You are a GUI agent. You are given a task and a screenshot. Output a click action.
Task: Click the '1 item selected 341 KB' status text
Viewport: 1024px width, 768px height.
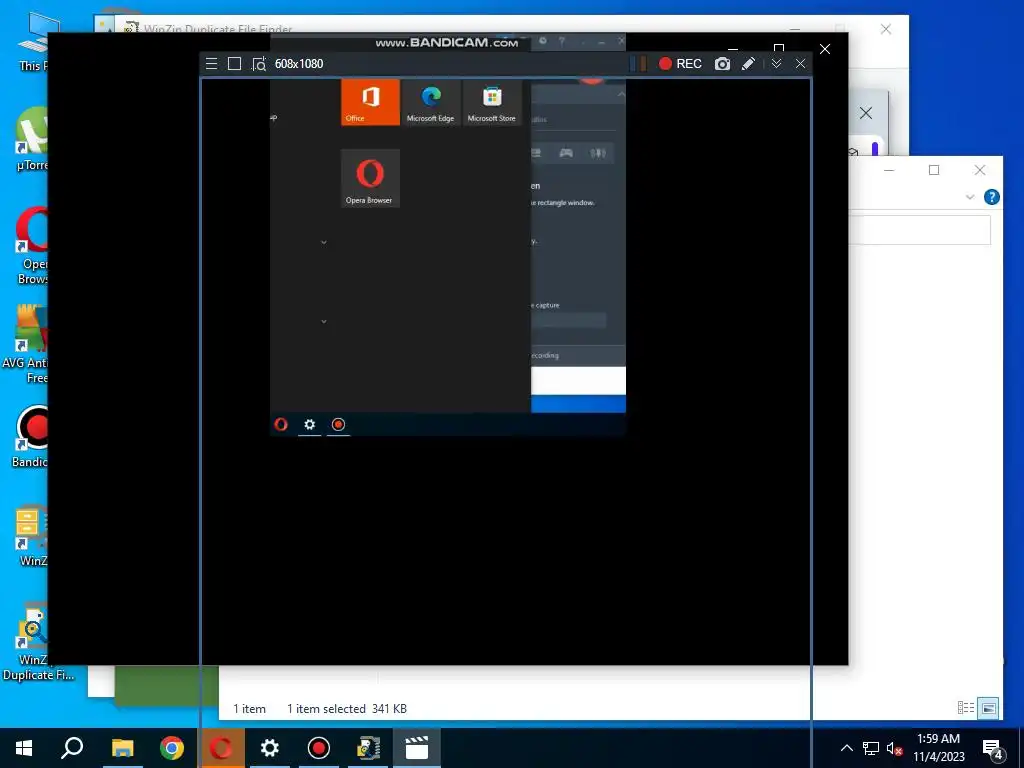347,709
